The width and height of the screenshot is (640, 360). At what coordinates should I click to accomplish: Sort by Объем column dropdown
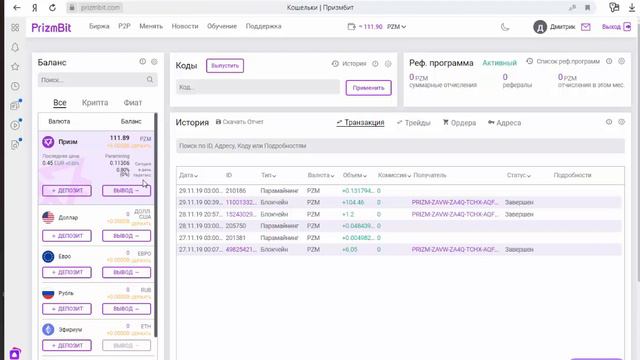pos(355,175)
